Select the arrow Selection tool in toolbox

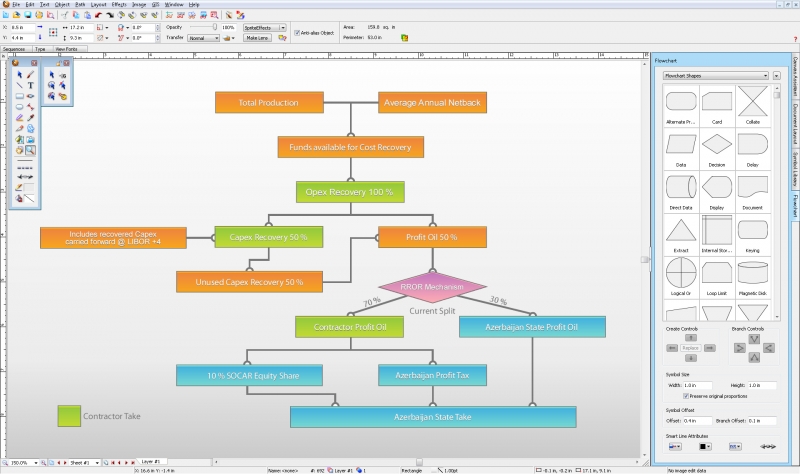[x=20, y=74]
